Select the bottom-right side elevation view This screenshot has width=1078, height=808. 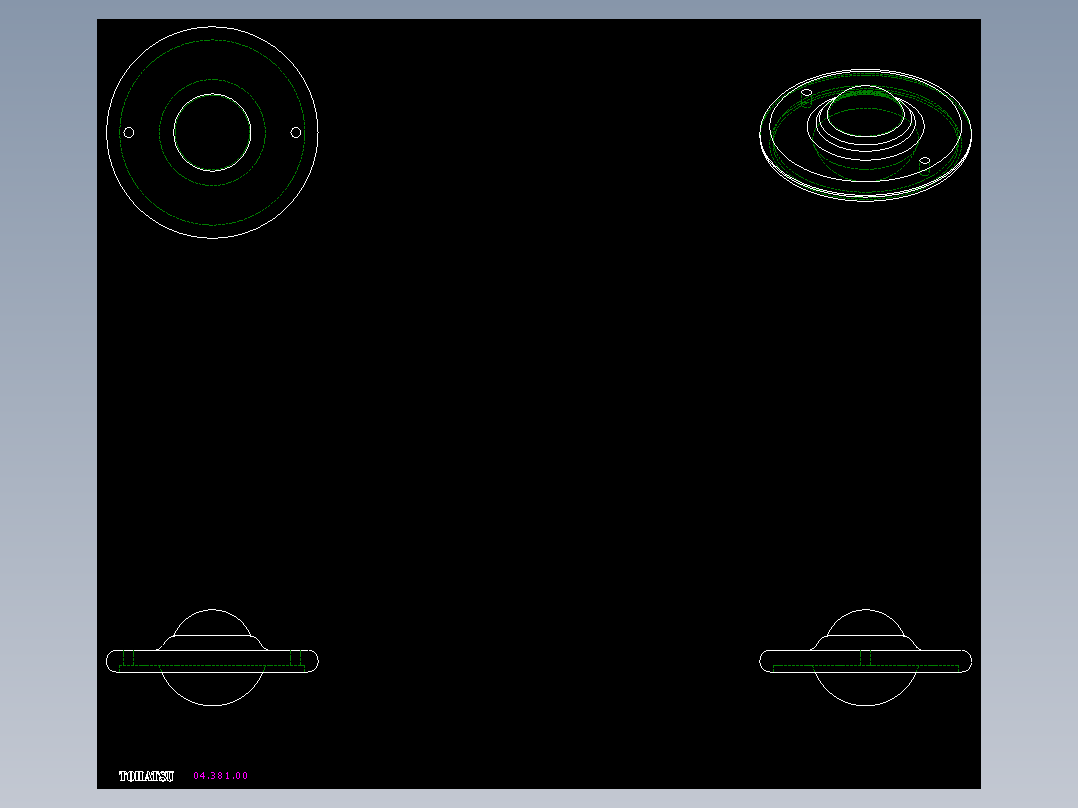866,657
